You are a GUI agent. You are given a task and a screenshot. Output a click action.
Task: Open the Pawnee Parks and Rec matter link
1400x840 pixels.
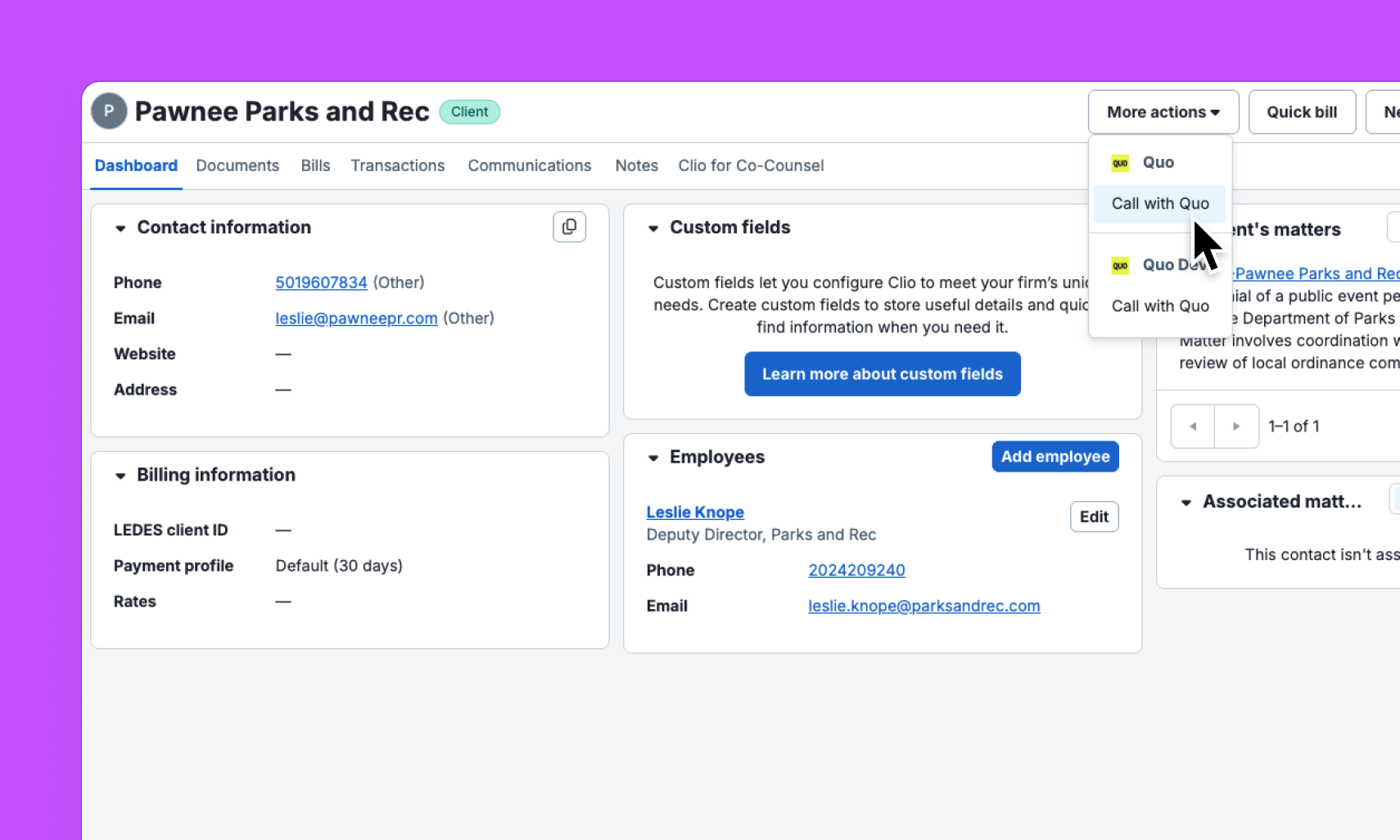(x=1316, y=274)
